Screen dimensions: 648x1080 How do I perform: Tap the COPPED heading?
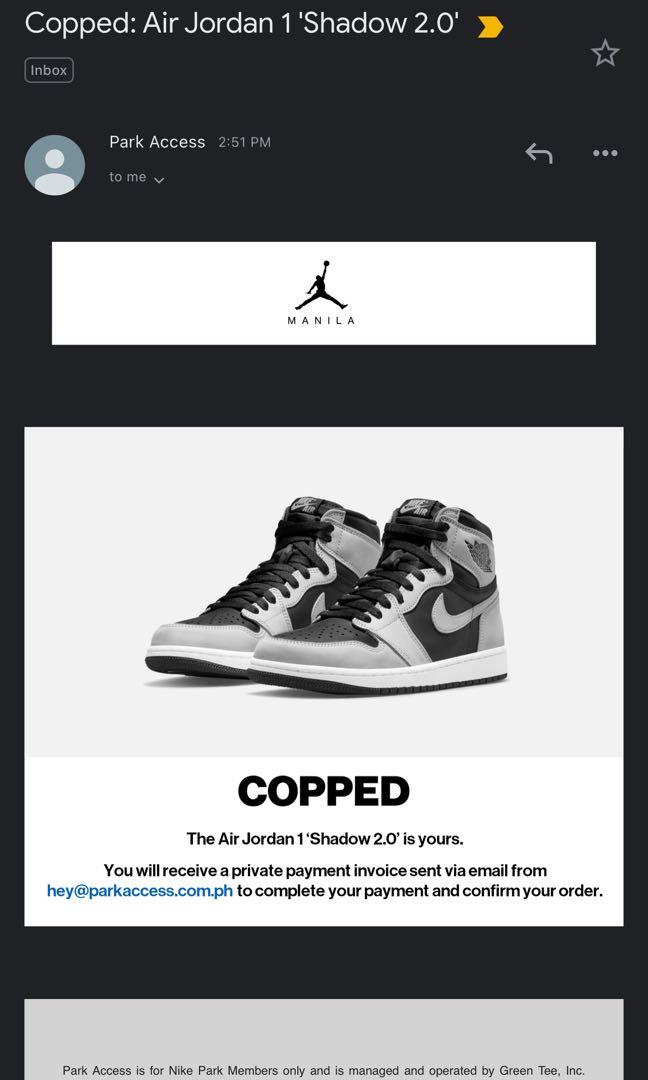coord(324,791)
